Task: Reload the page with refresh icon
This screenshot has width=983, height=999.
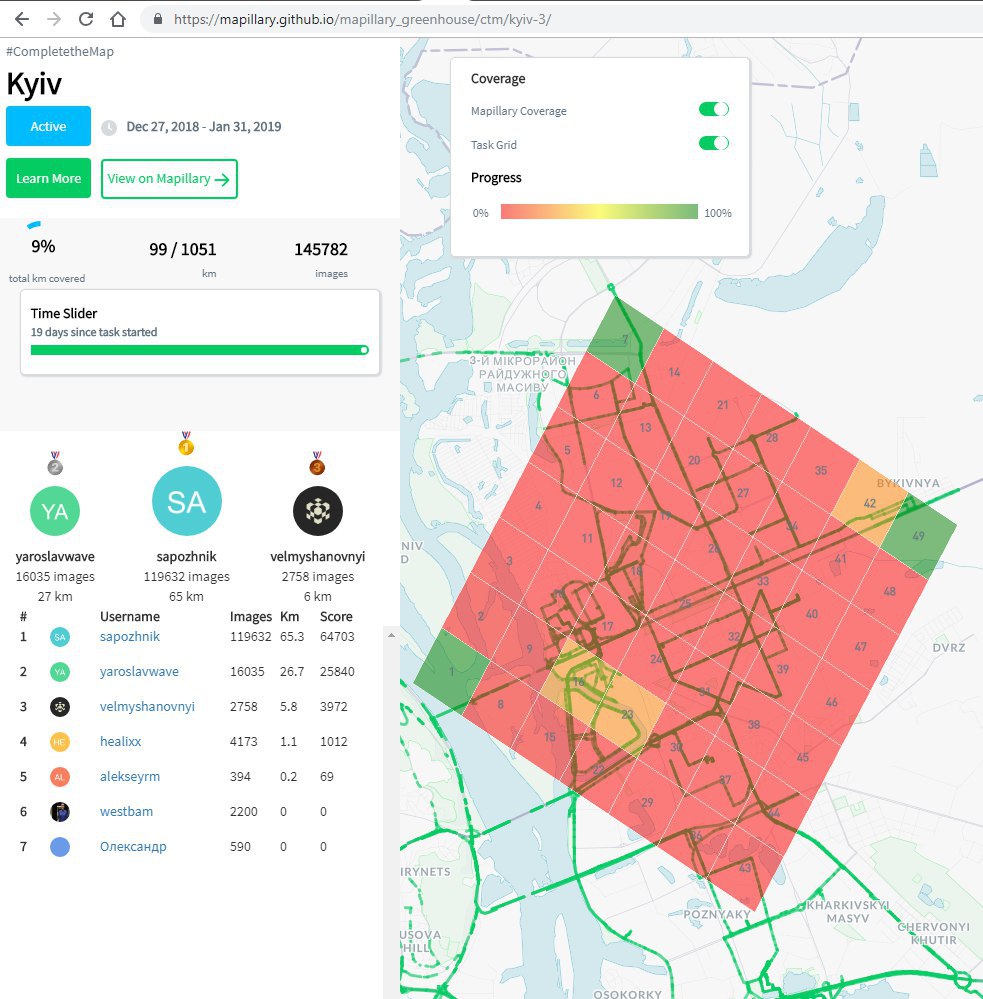Action: pyautogui.click(x=86, y=19)
